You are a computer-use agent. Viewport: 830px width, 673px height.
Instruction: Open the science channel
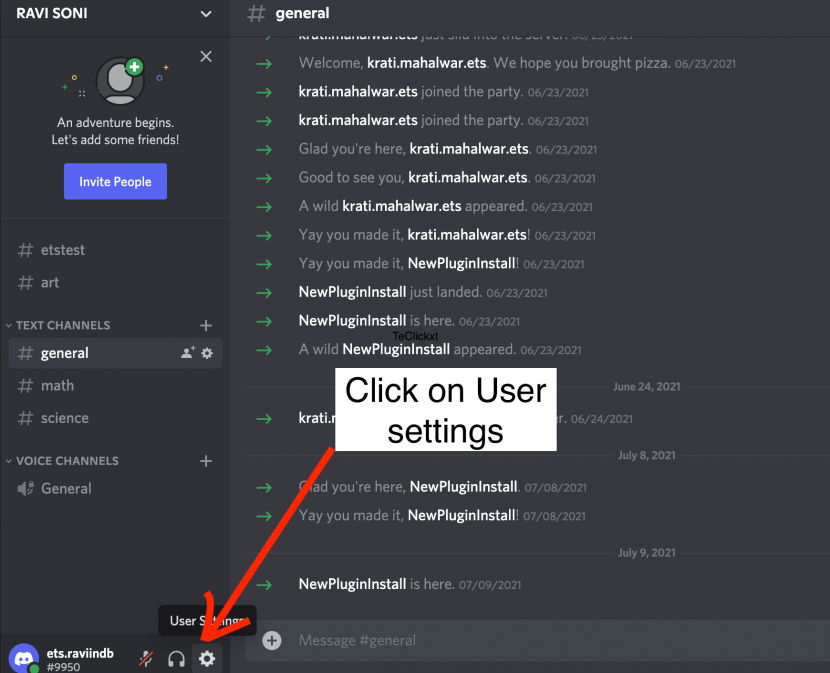[66, 418]
